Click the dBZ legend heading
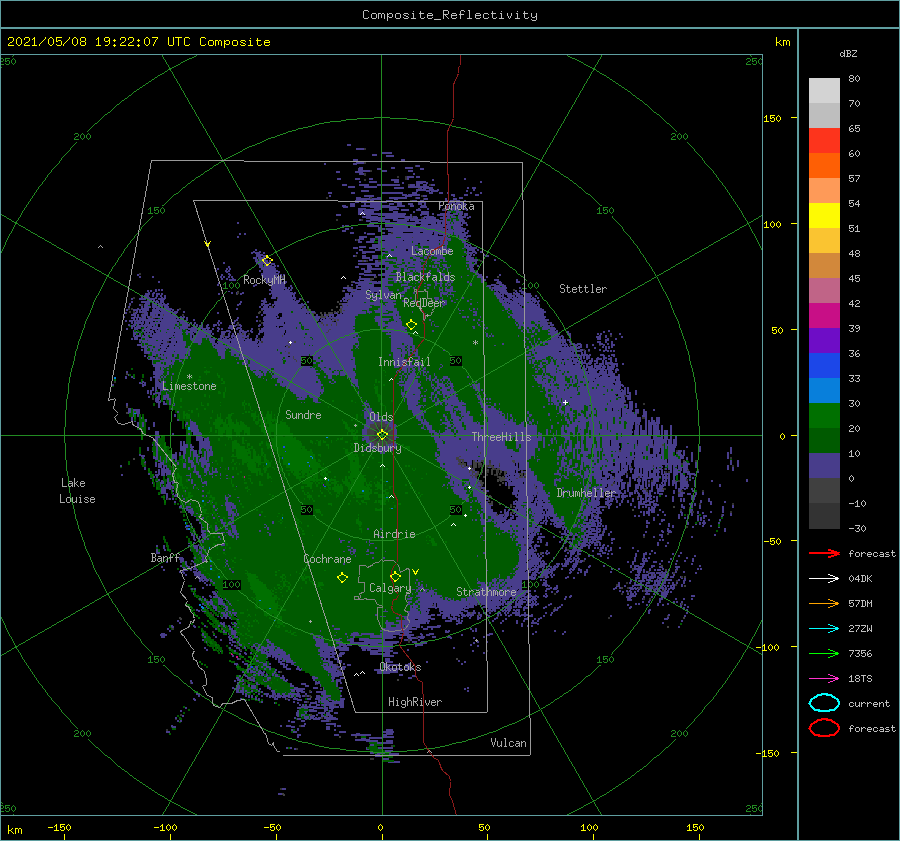This screenshot has width=900, height=841. pos(848,53)
